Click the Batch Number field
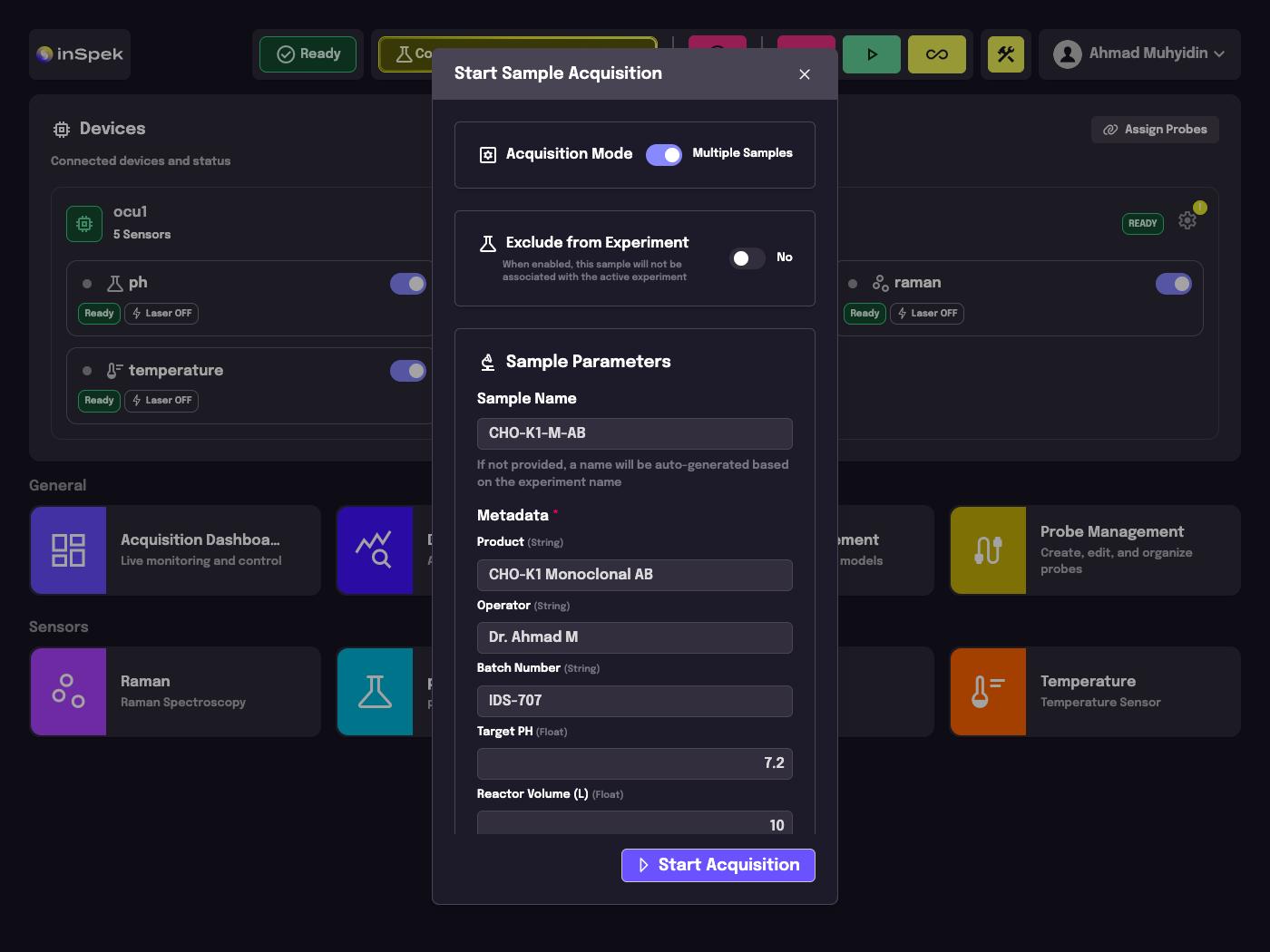The image size is (1270, 952). [635, 701]
